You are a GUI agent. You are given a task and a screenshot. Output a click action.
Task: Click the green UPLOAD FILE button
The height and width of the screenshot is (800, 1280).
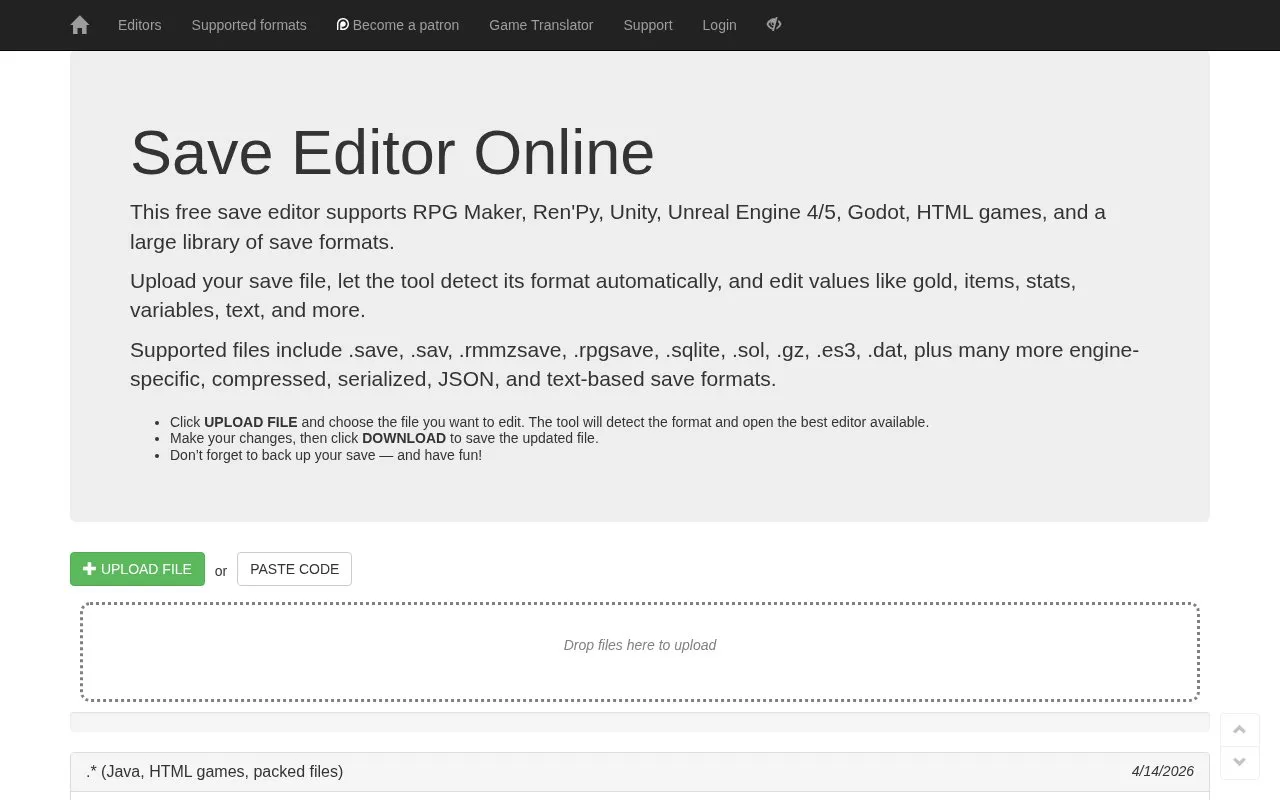tap(137, 569)
